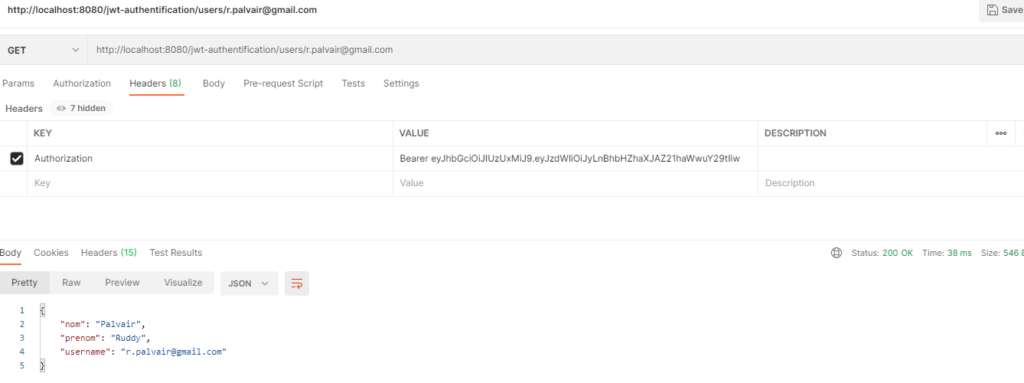This screenshot has width=1024, height=383.
Task: Select the Pretty view button
Action: (x=25, y=283)
